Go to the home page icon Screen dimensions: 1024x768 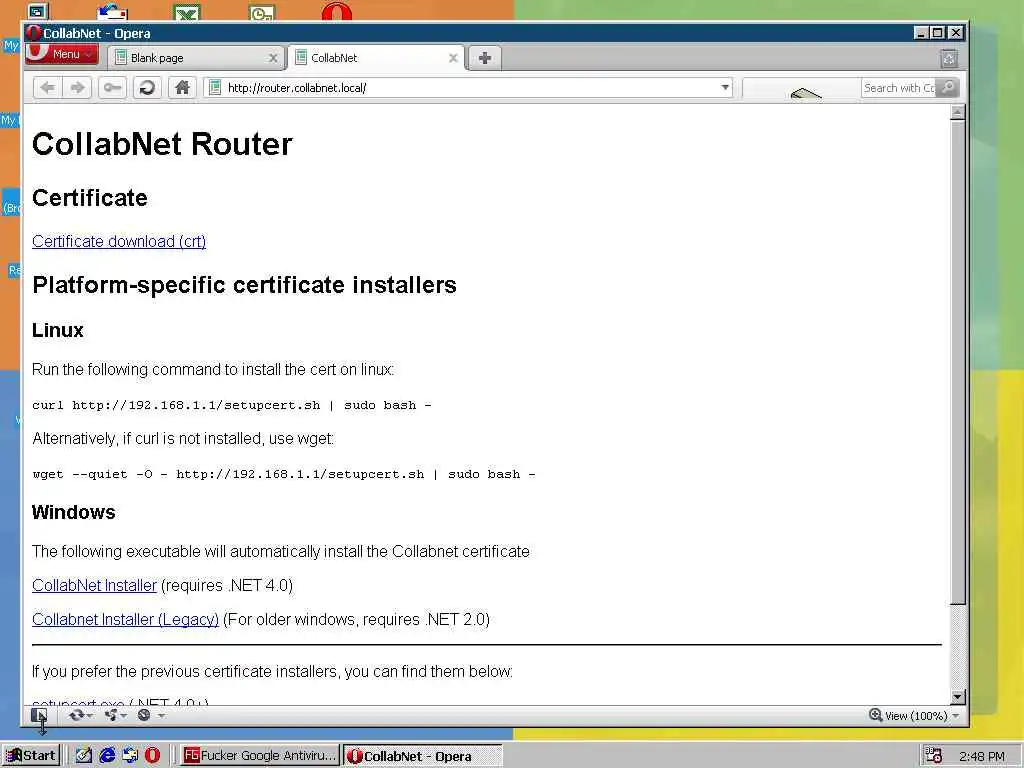tap(182, 88)
